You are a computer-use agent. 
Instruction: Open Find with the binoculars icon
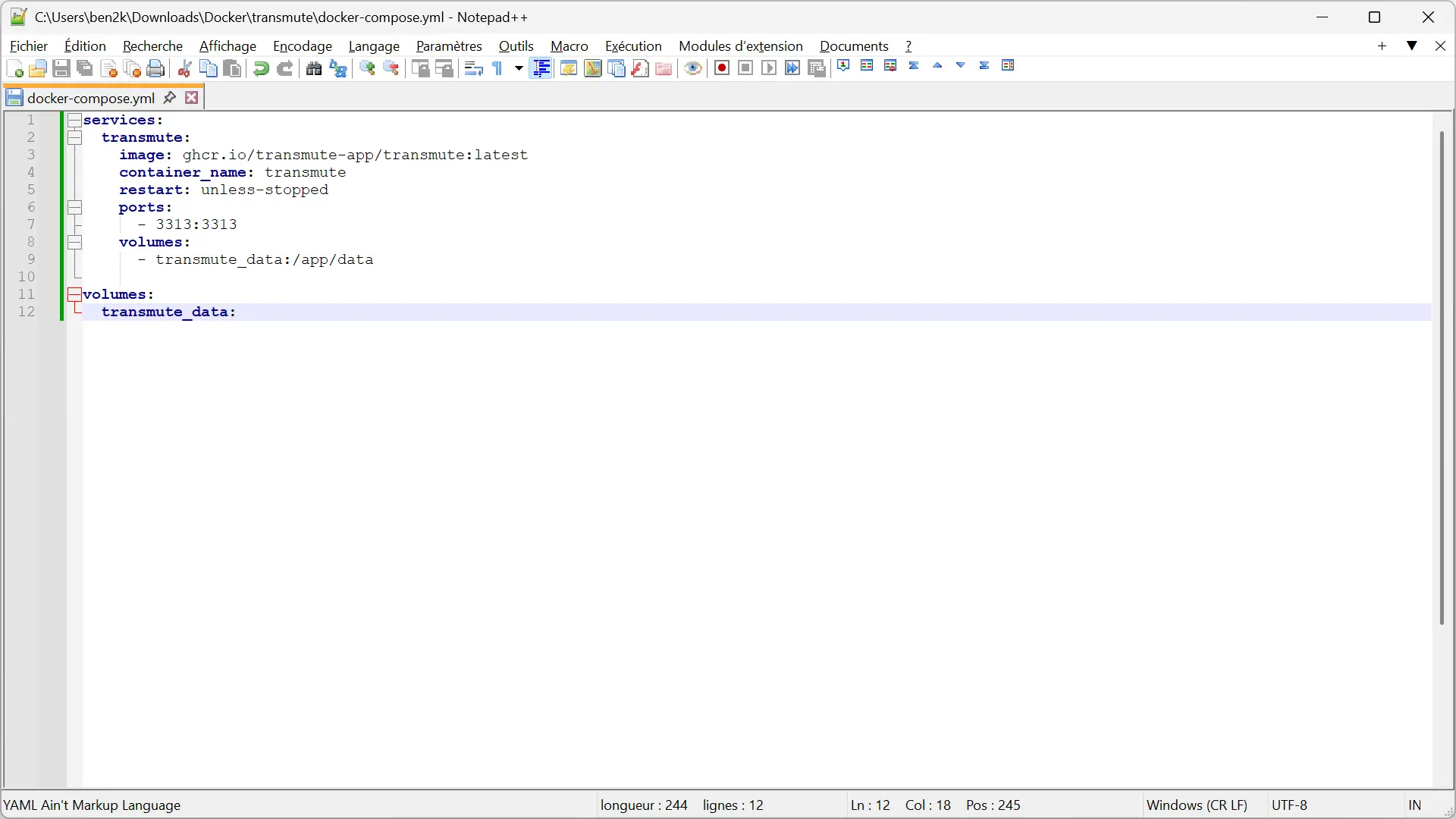(314, 69)
